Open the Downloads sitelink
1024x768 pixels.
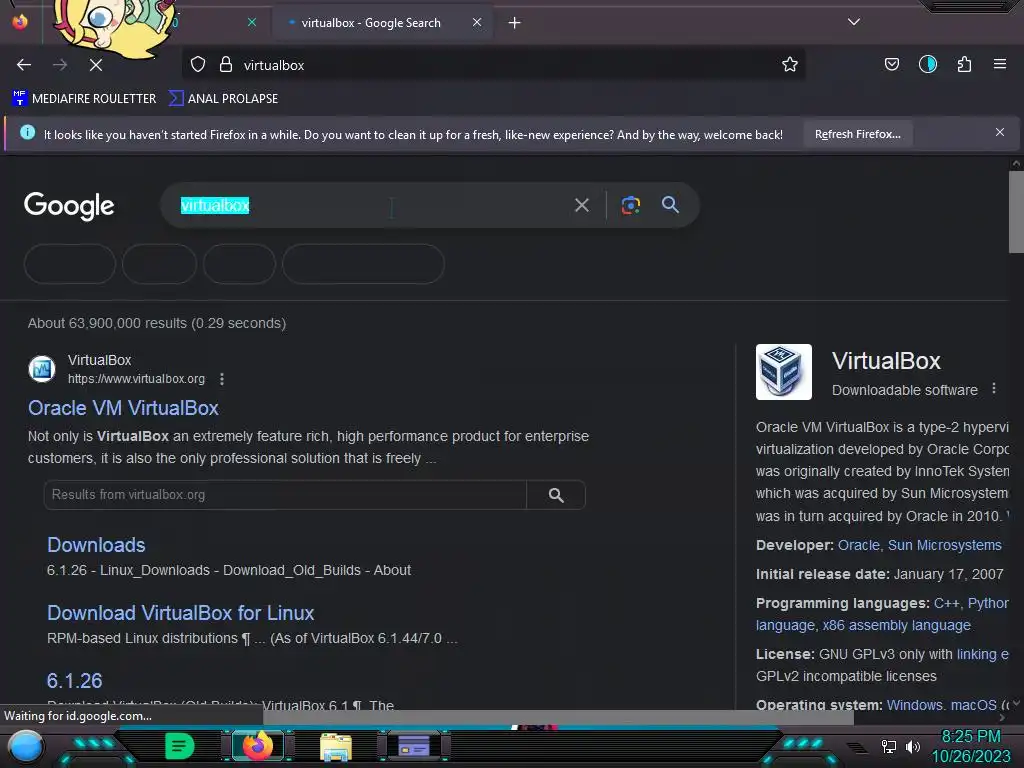pos(96,545)
